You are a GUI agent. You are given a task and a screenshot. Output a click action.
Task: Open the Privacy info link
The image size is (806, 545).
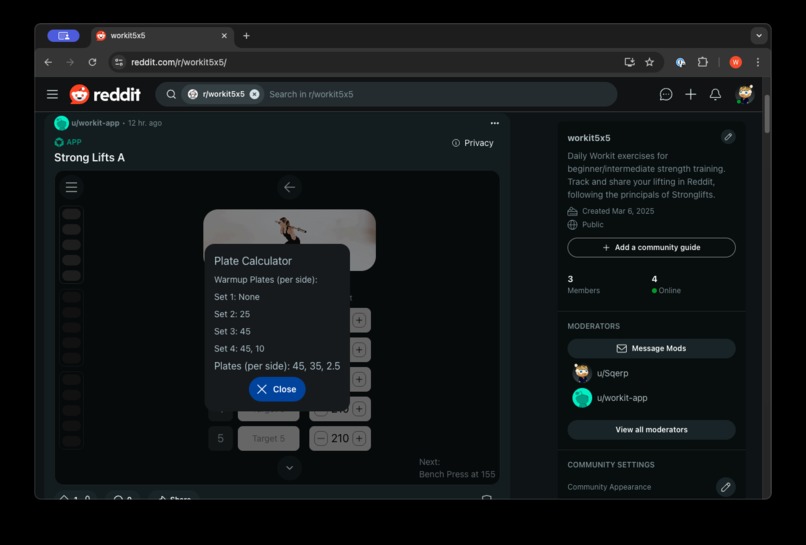click(x=472, y=143)
